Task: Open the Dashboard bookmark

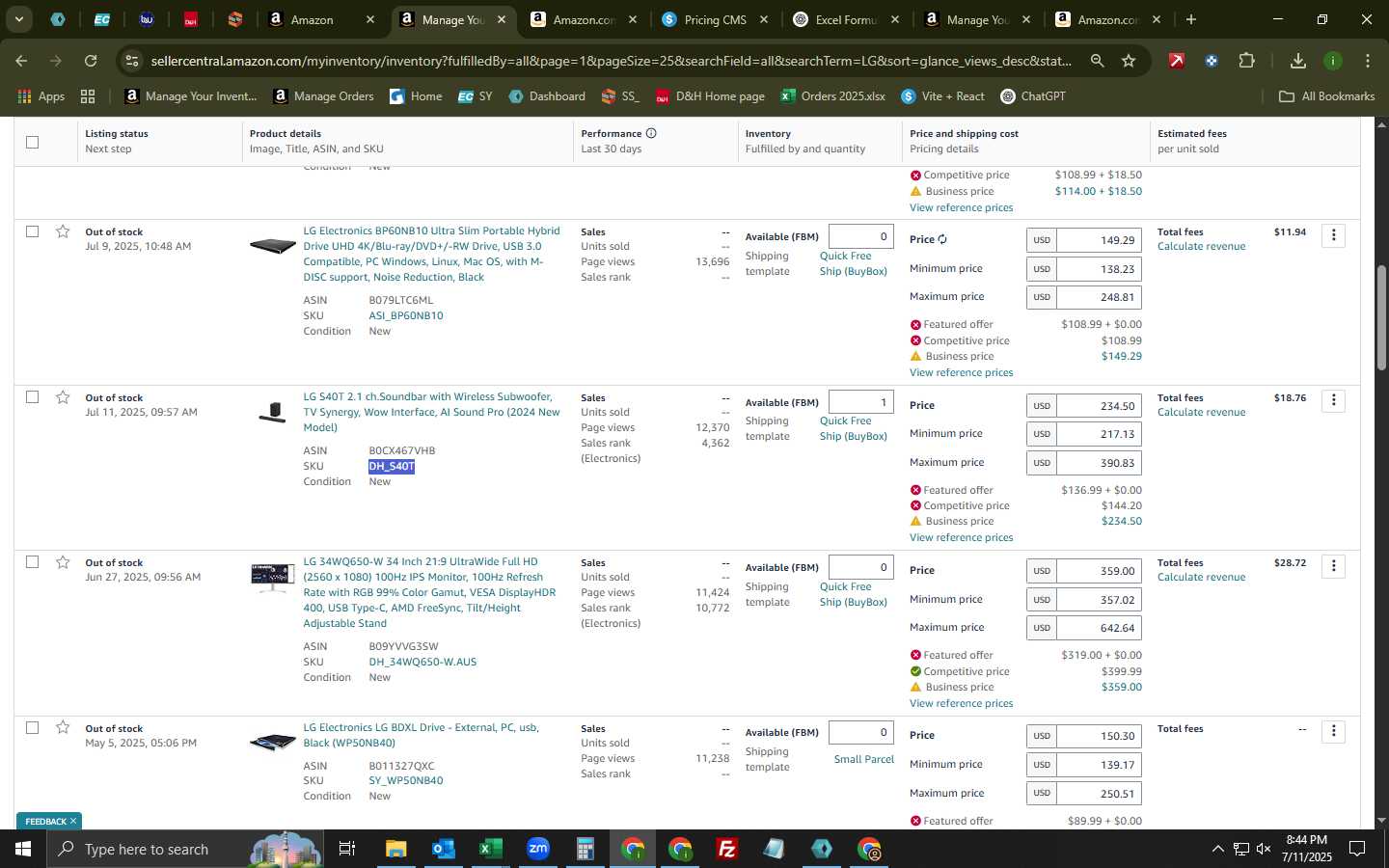Action: pos(547,96)
